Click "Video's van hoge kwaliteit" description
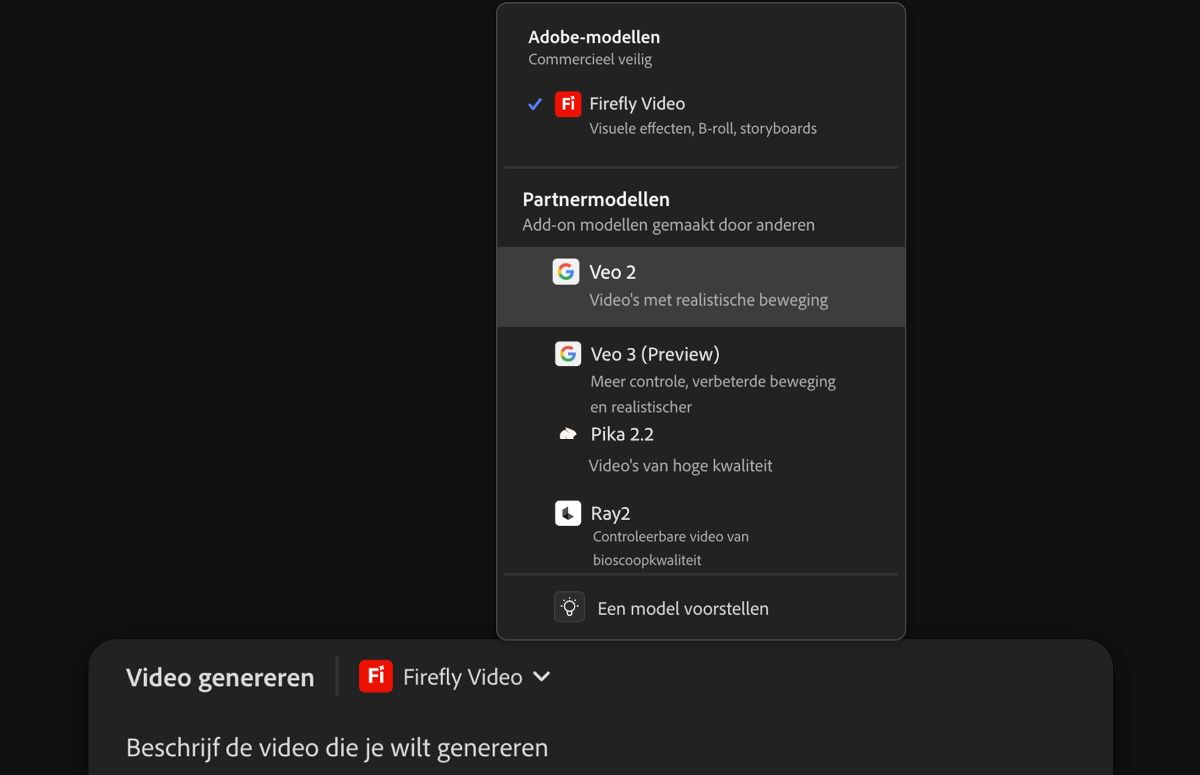Viewport: 1200px width, 775px height. 681,466
